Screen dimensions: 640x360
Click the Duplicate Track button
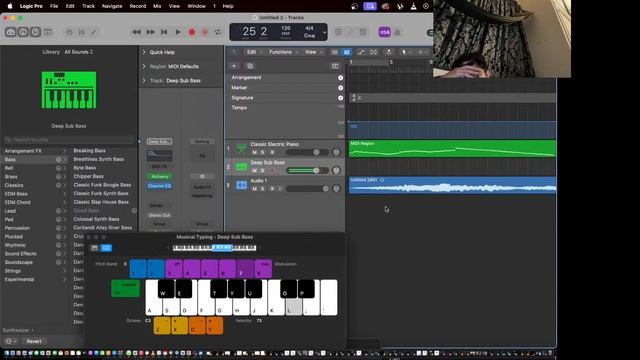250,66
